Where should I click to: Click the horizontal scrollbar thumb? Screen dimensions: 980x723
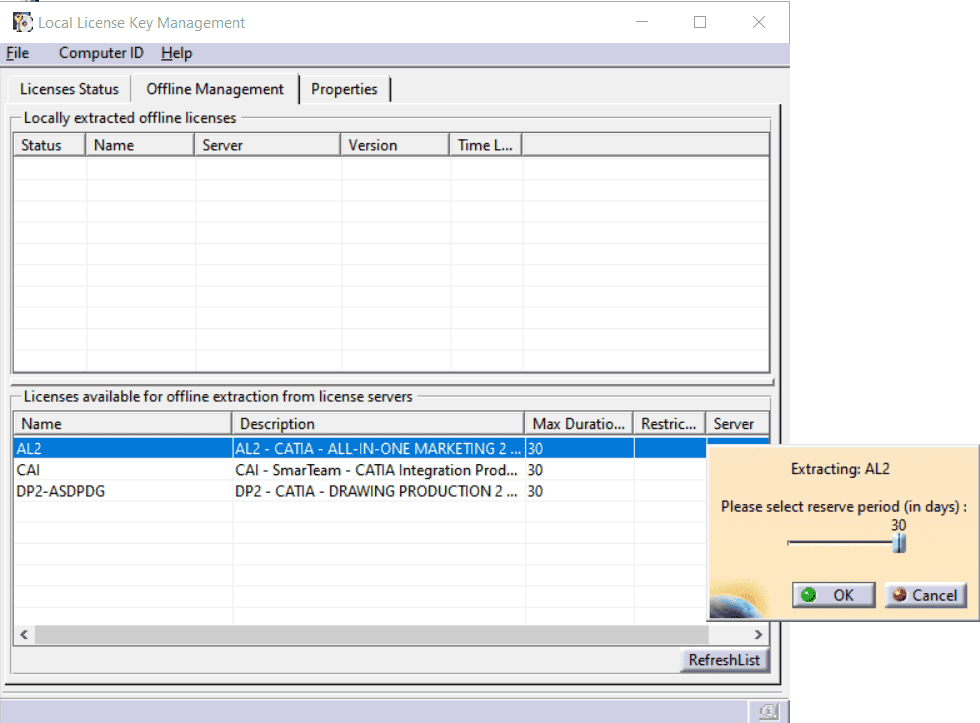point(371,635)
